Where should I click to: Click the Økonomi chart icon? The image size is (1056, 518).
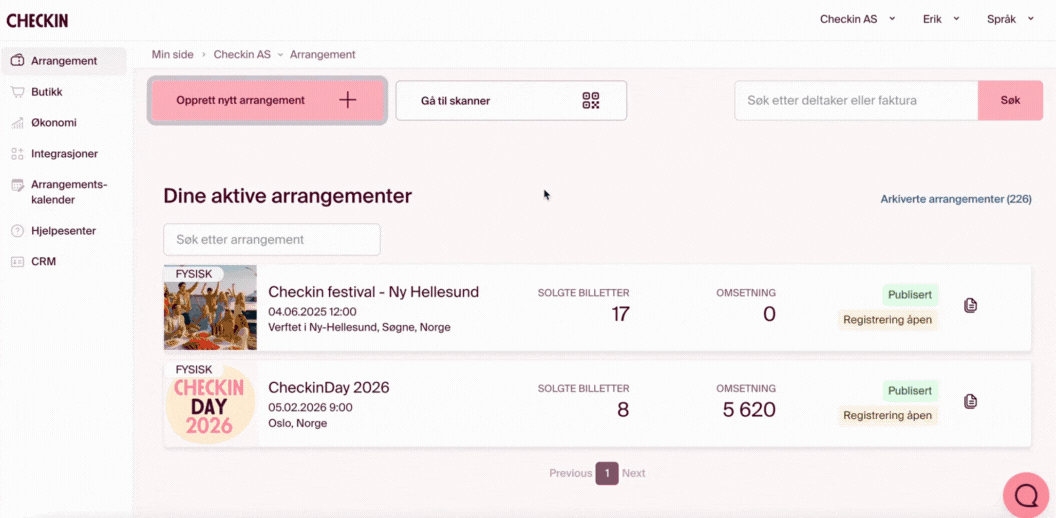coord(17,123)
